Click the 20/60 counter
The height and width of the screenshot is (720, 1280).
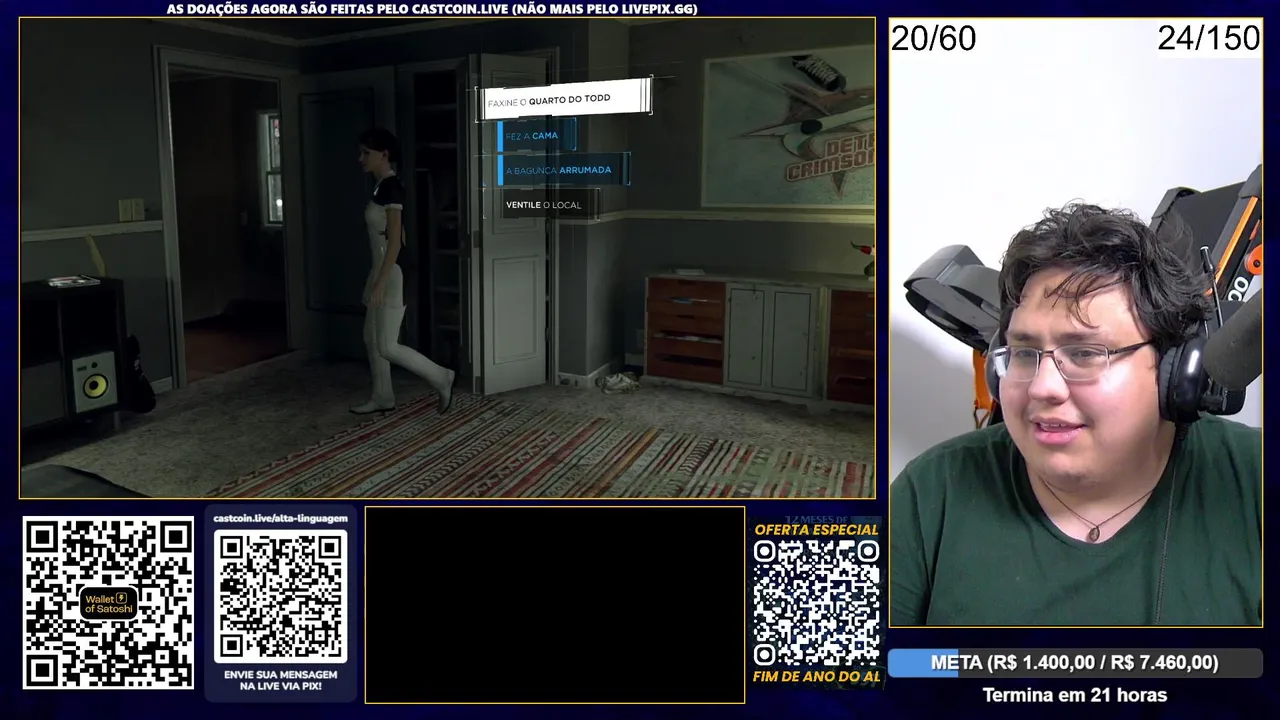pos(933,39)
